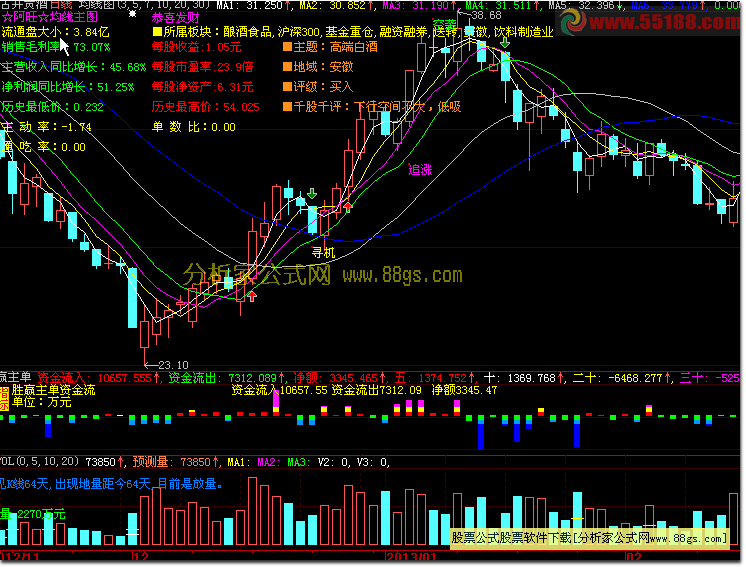Open the 指标 icon beside 胜赢主单资金流
The width and height of the screenshot is (746, 567).
(4, 399)
